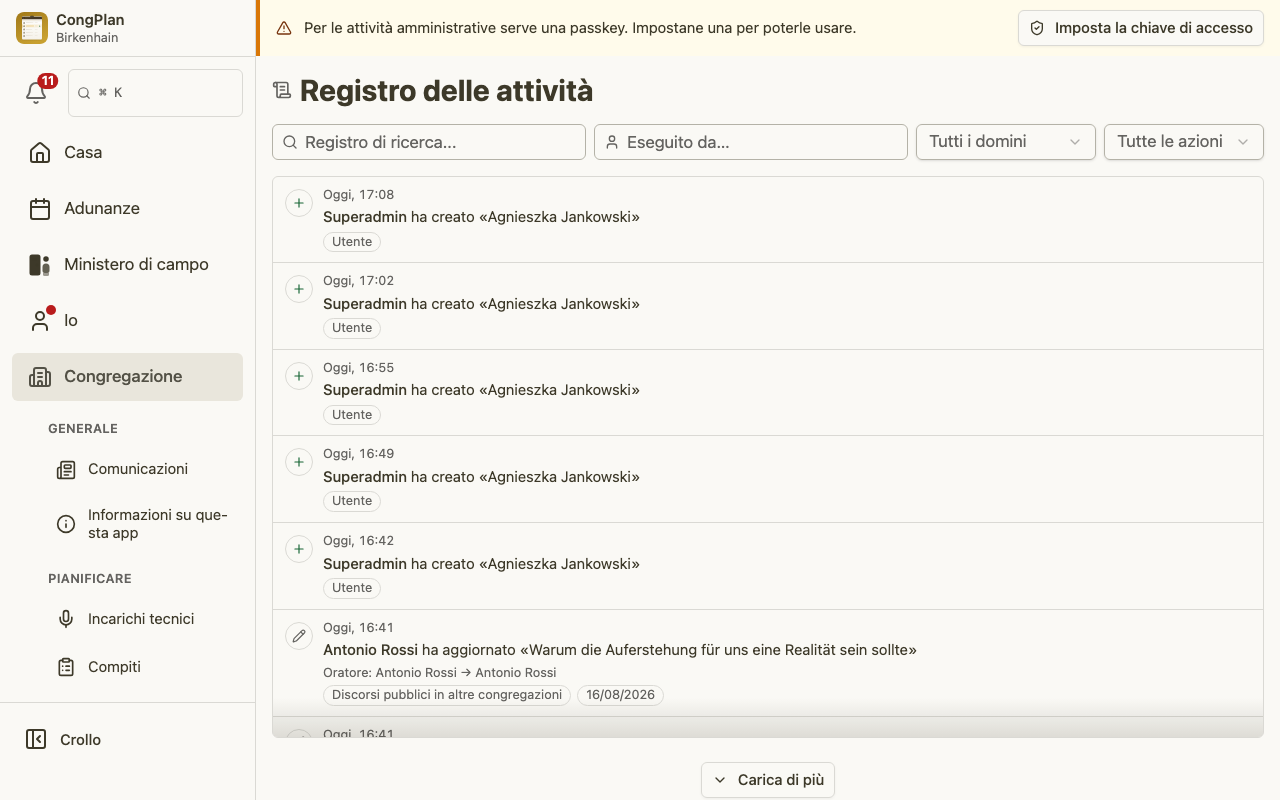Go to the Adunanze section

pos(127,208)
